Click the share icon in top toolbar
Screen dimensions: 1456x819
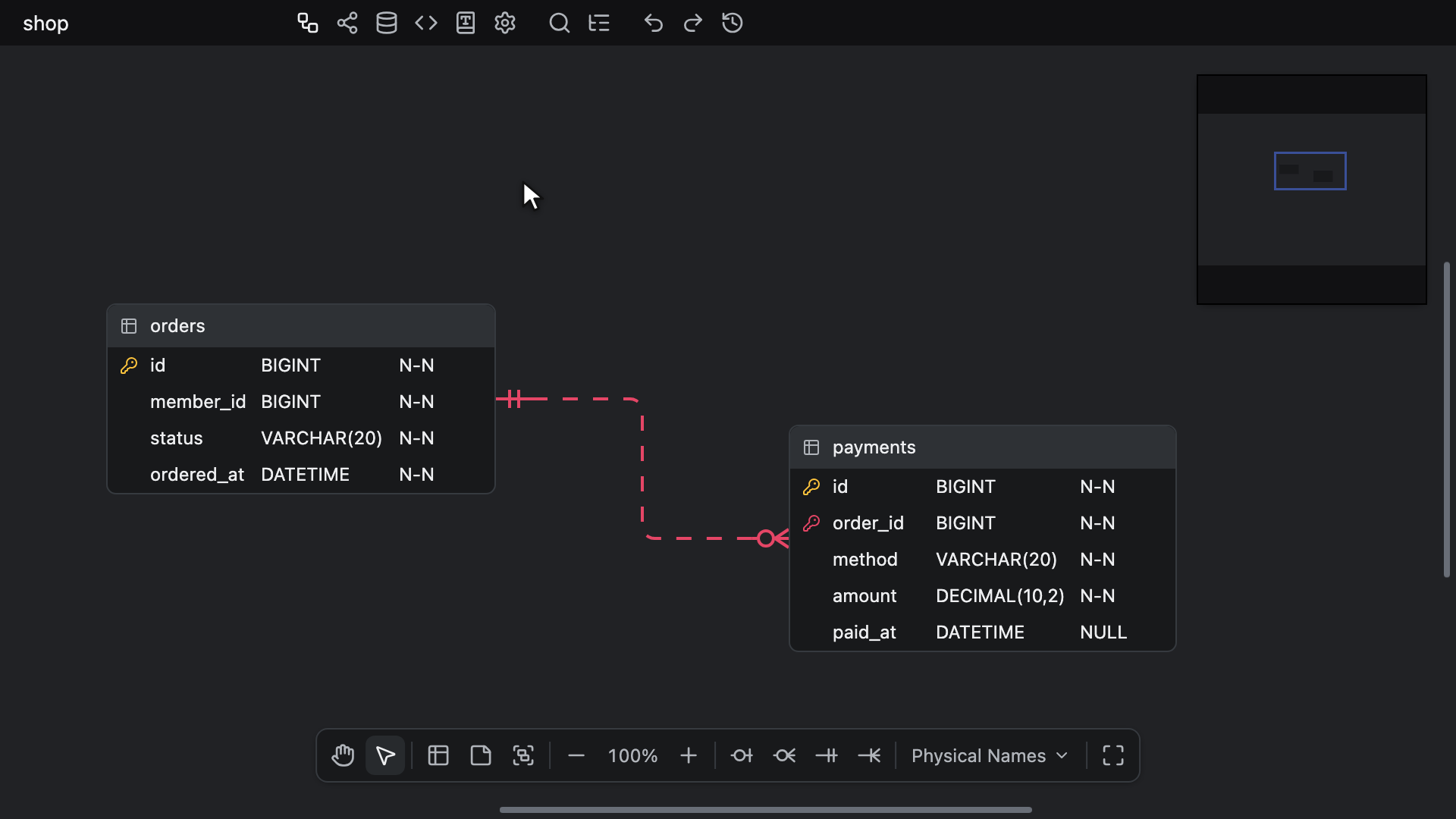pyautogui.click(x=347, y=23)
